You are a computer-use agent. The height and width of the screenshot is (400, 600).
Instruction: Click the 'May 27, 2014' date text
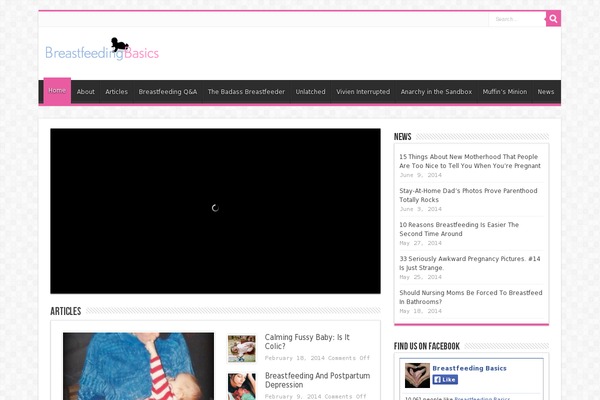click(x=421, y=243)
